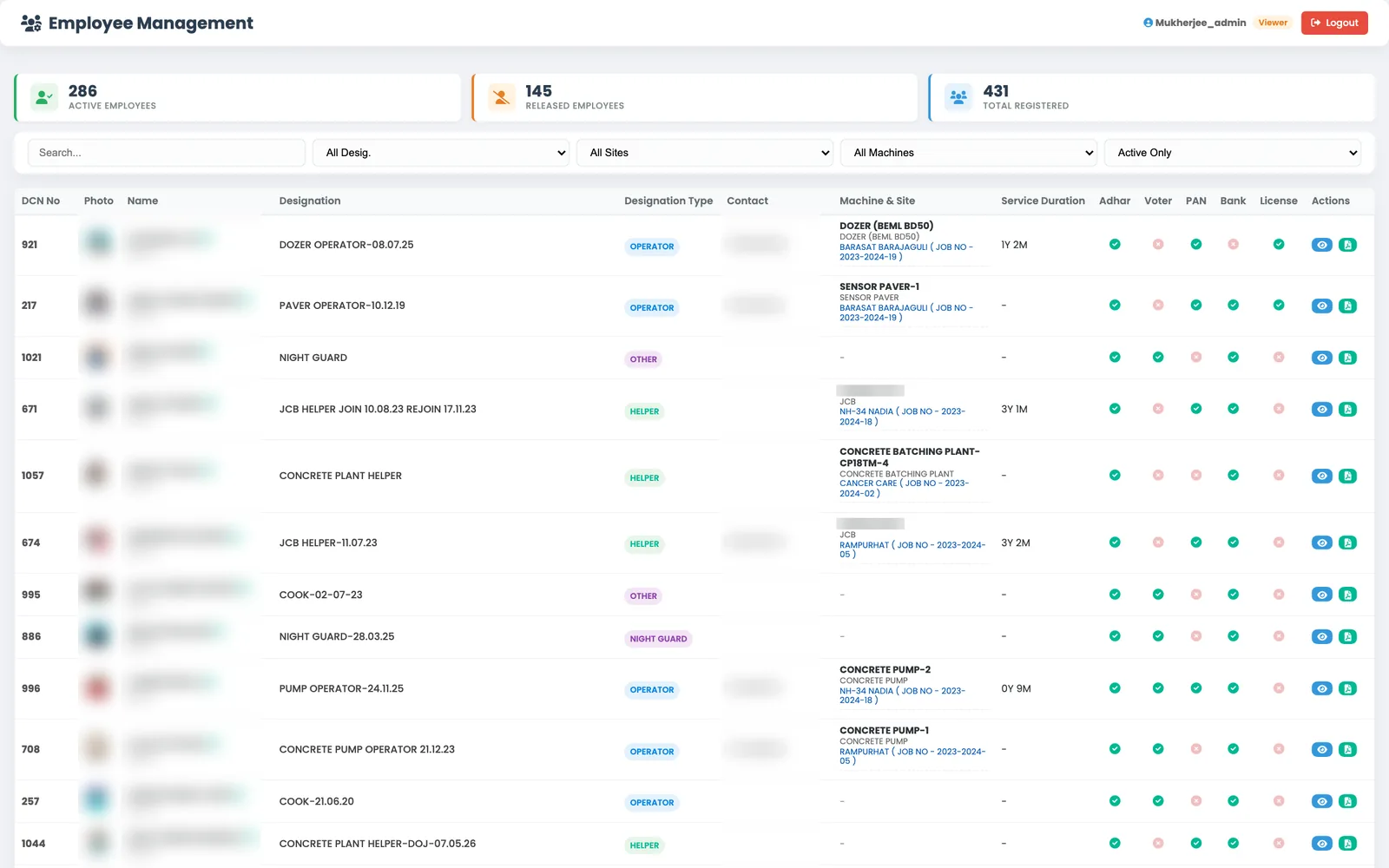
Task: Click OPERATOR badge in DOZER OPERATOR row
Action: (652, 247)
